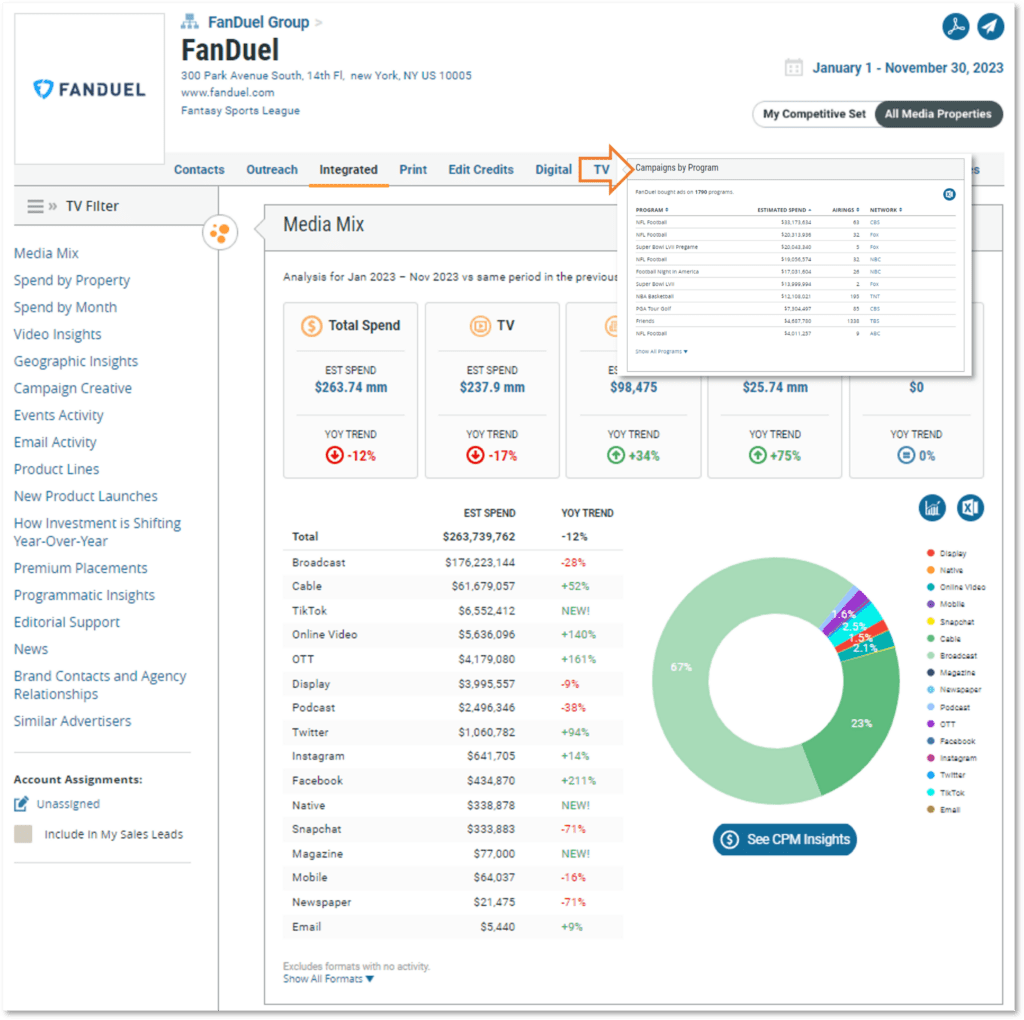The image size is (1024, 1020).
Task: Click the organization hierarchy icon beside FanDuel Group
Action: tap(189, 22)
